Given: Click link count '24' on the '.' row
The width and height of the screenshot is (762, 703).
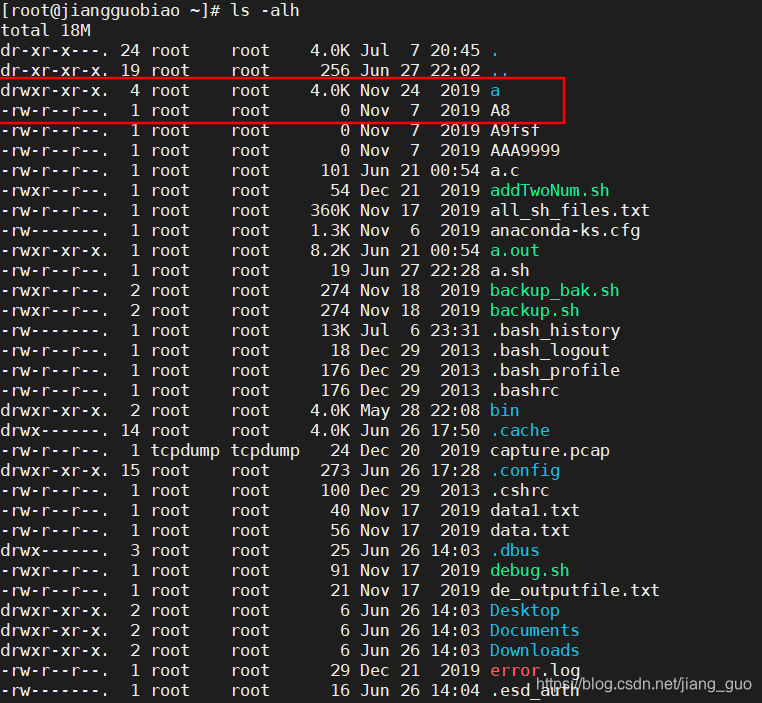Looking at the screenshot, I should pyautogui.click(x=130, y=50).
